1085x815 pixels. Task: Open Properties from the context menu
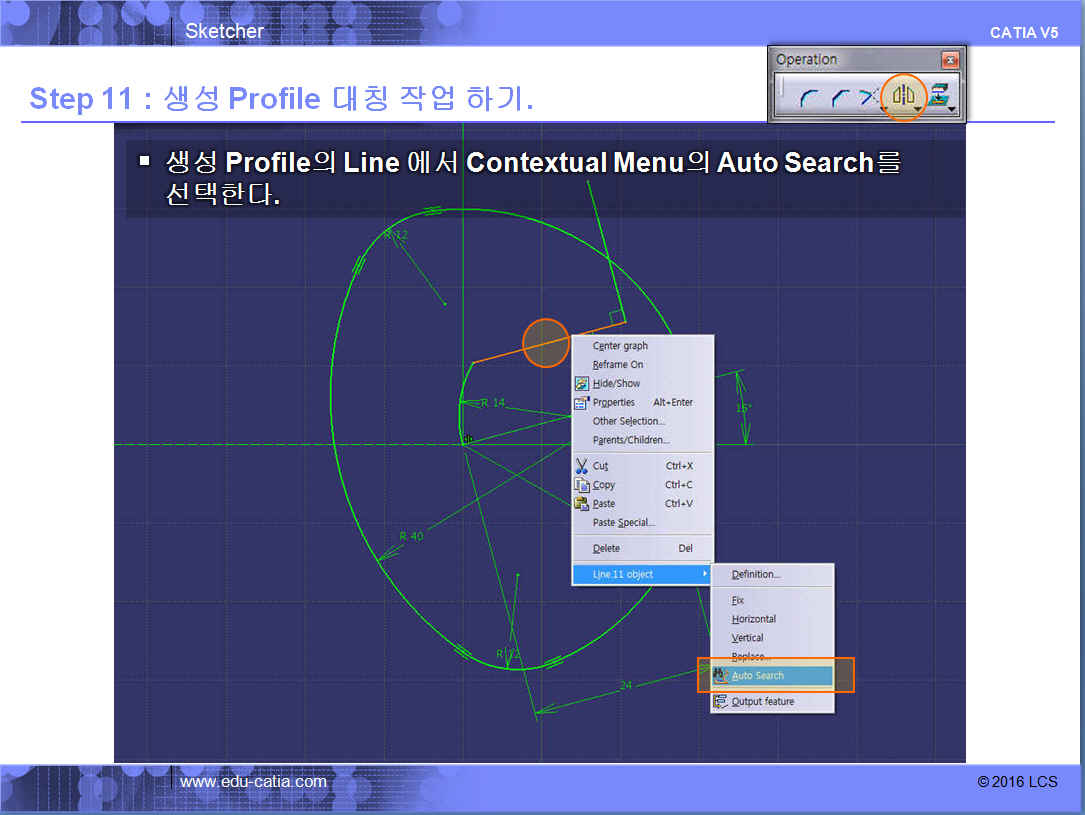613,403
